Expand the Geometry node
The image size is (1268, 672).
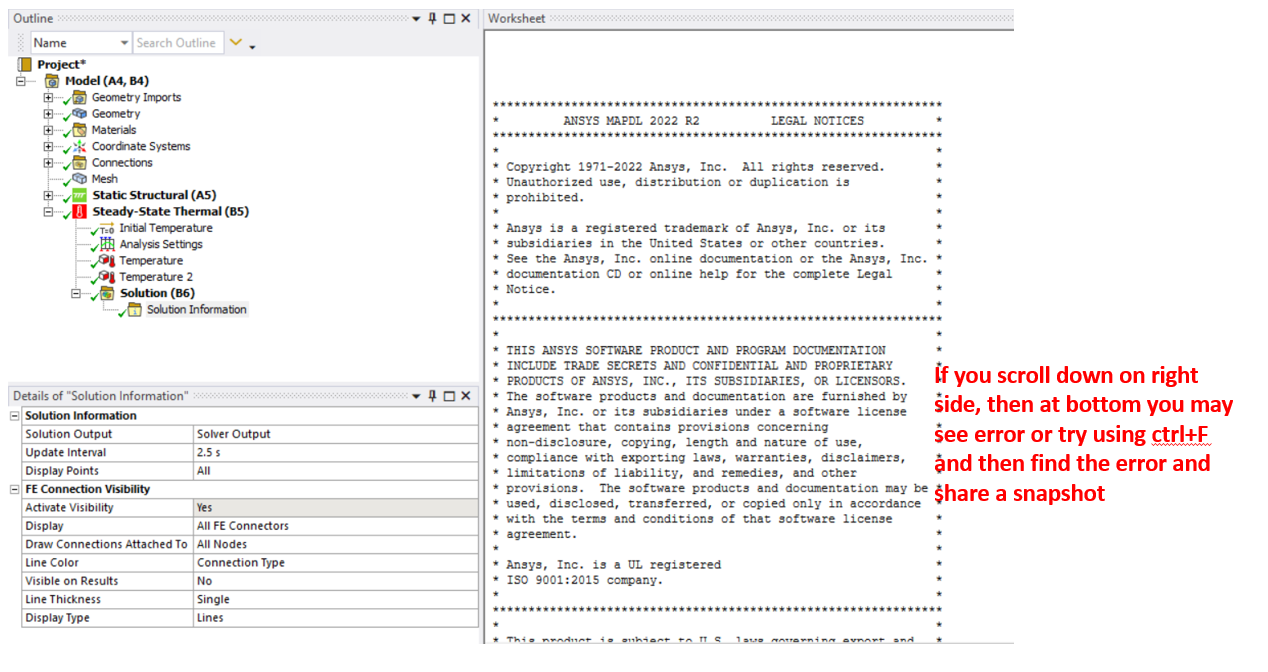(48, 114)
